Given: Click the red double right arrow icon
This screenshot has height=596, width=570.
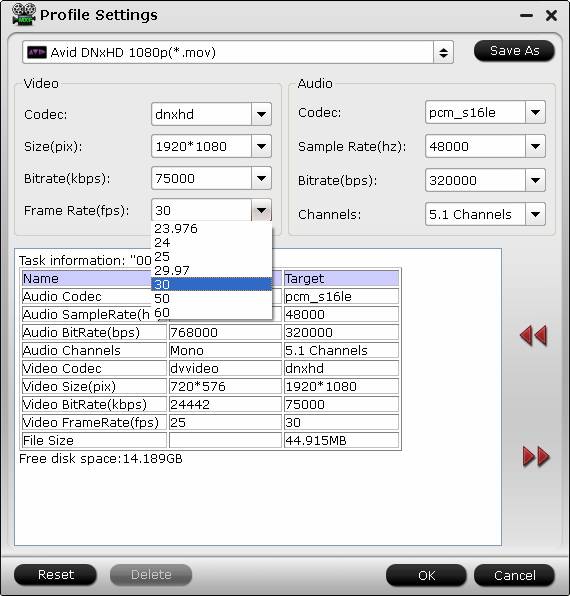Looking at the screenshot, I should click(536, 456).
